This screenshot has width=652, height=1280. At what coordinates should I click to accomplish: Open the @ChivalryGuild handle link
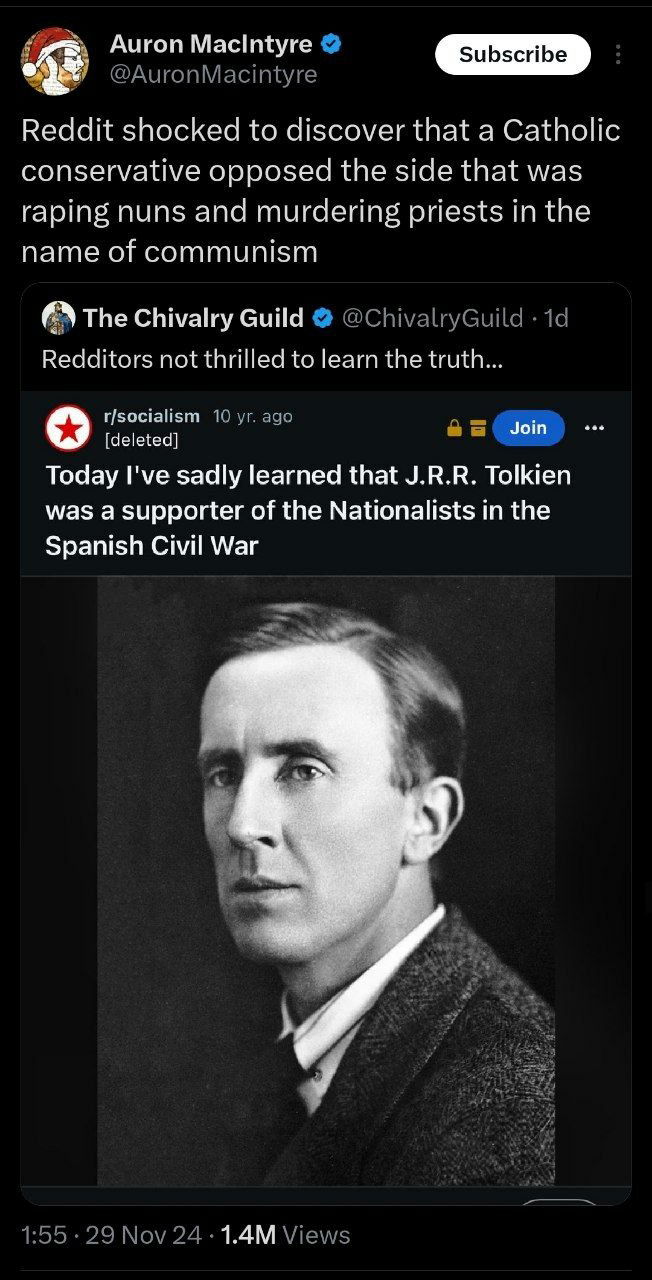tap(432, 318)
